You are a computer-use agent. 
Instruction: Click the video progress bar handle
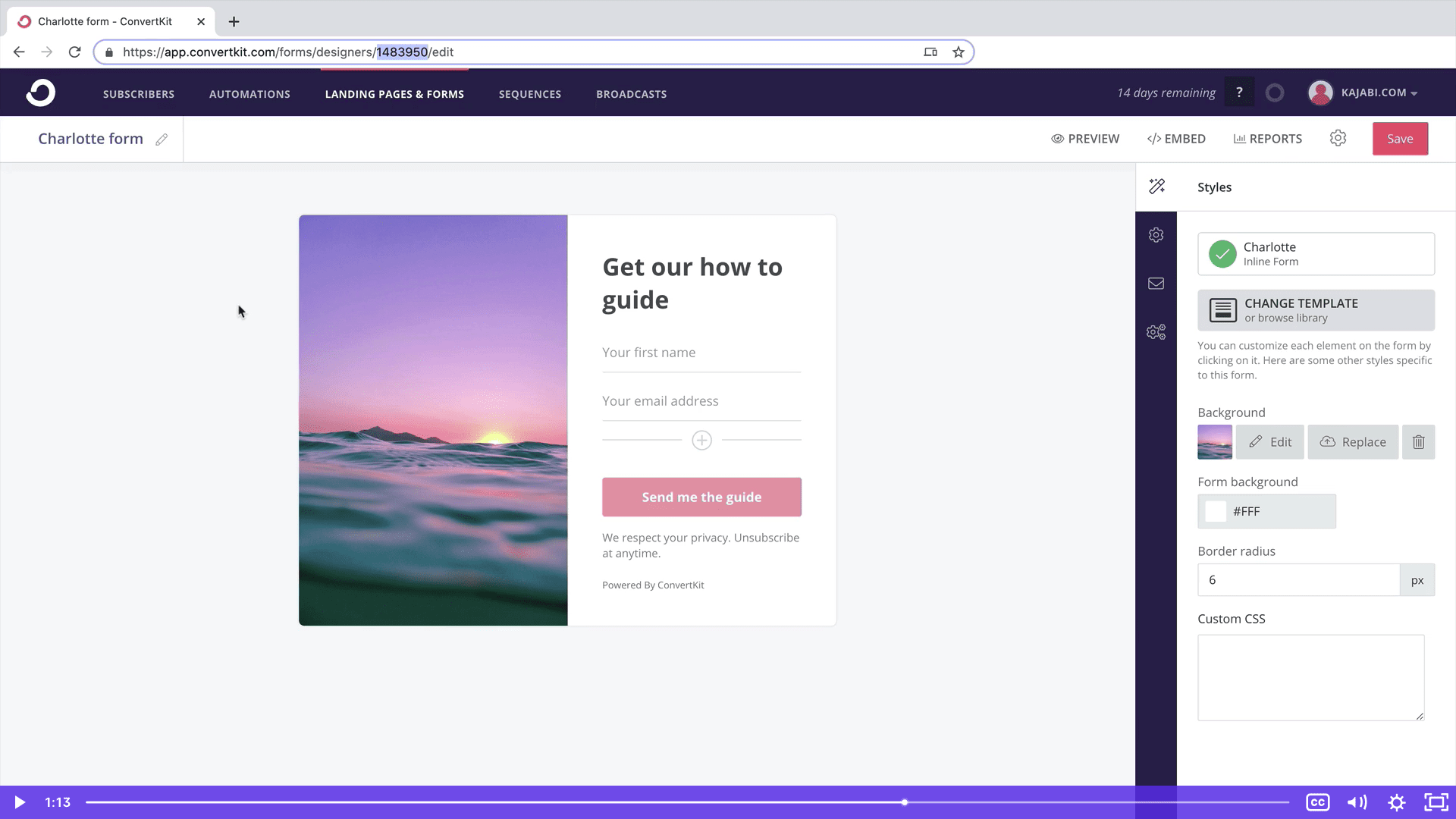(x=905, y=802)
